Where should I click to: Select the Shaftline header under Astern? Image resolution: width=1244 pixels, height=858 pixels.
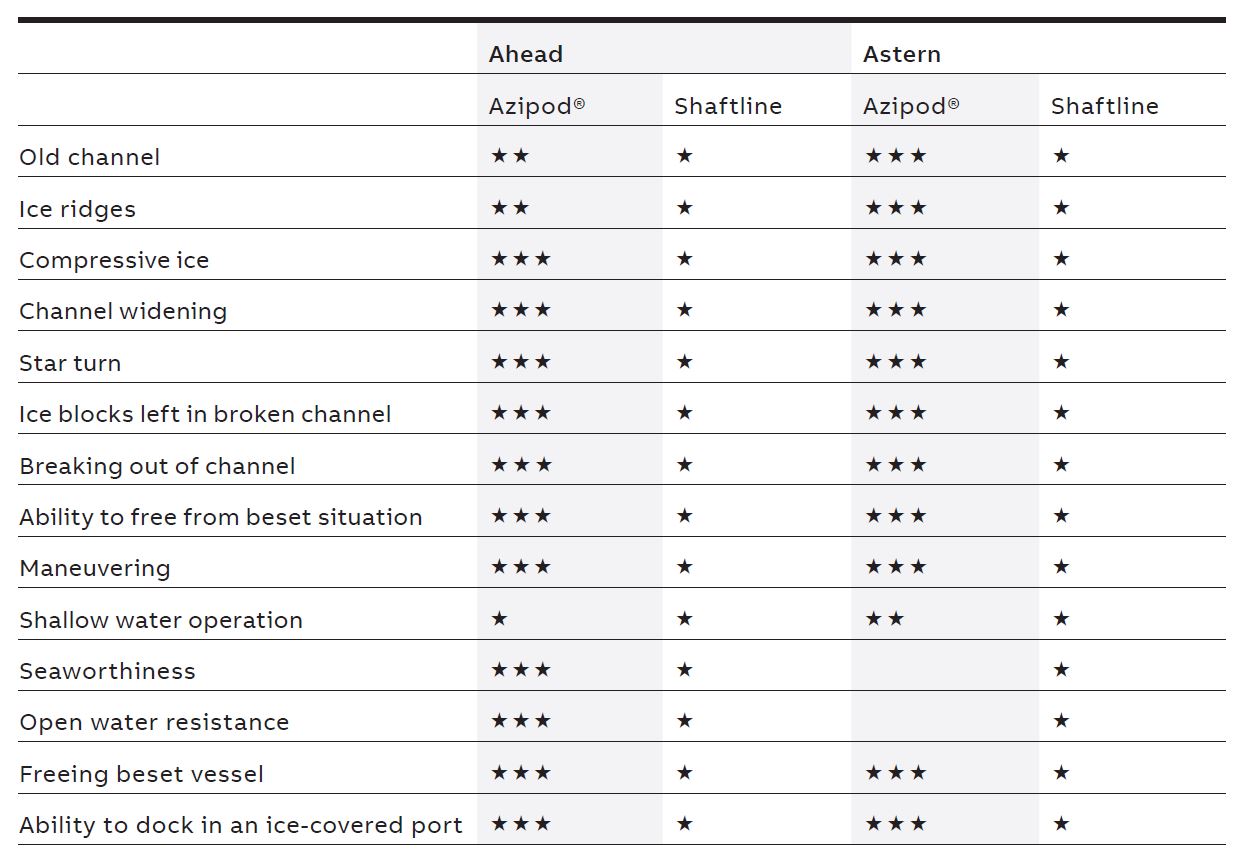click(1104, 106)
